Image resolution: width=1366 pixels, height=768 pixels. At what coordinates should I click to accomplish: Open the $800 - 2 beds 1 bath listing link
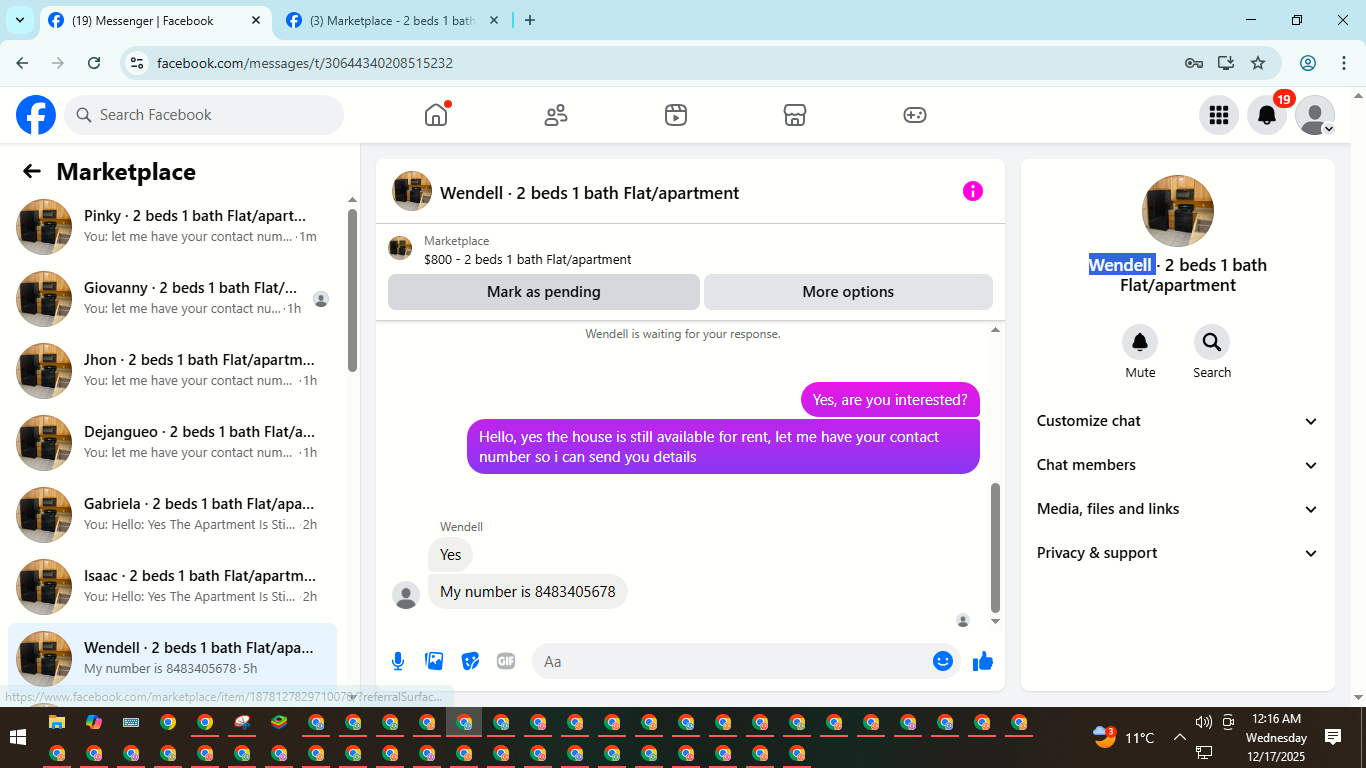(x=527, y=259)
